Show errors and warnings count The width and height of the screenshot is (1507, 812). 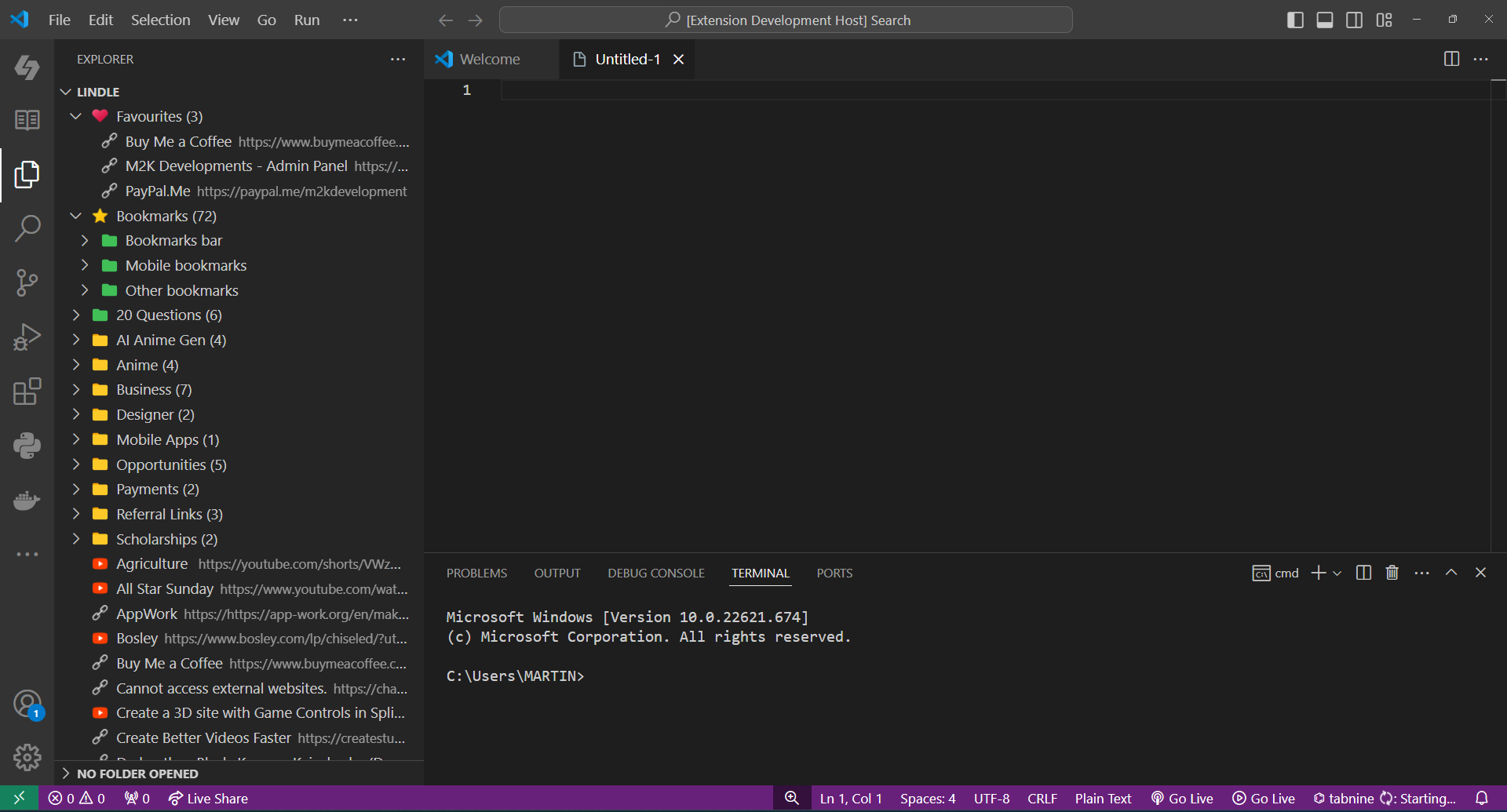point(76,798)
